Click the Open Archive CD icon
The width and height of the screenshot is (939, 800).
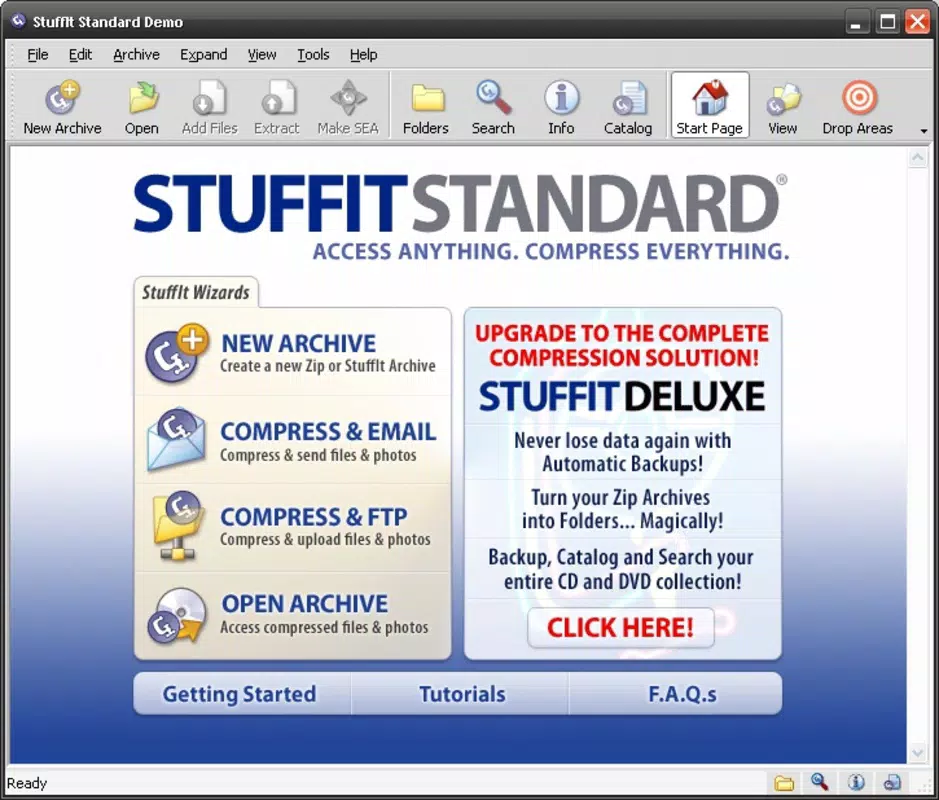tap(177, 615)
